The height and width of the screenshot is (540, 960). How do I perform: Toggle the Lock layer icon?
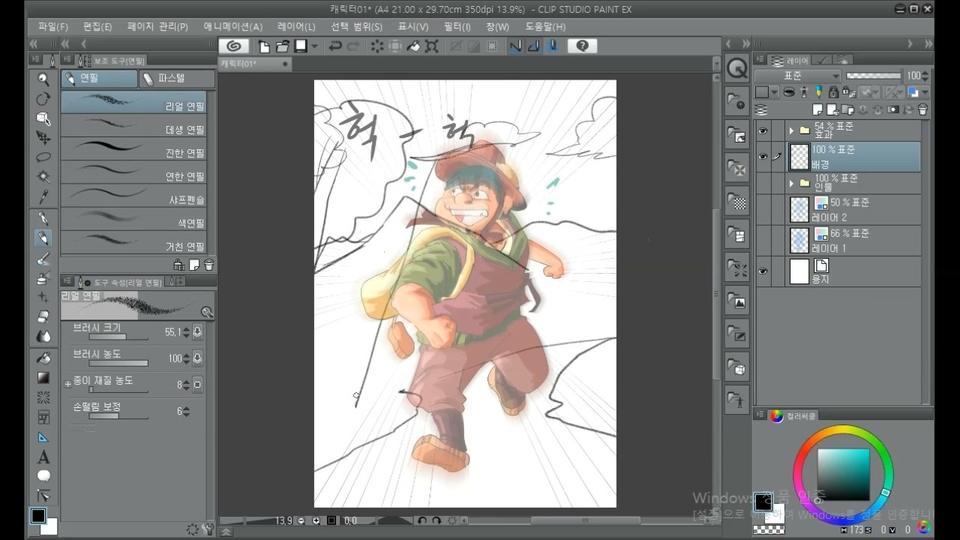point(833,92)
